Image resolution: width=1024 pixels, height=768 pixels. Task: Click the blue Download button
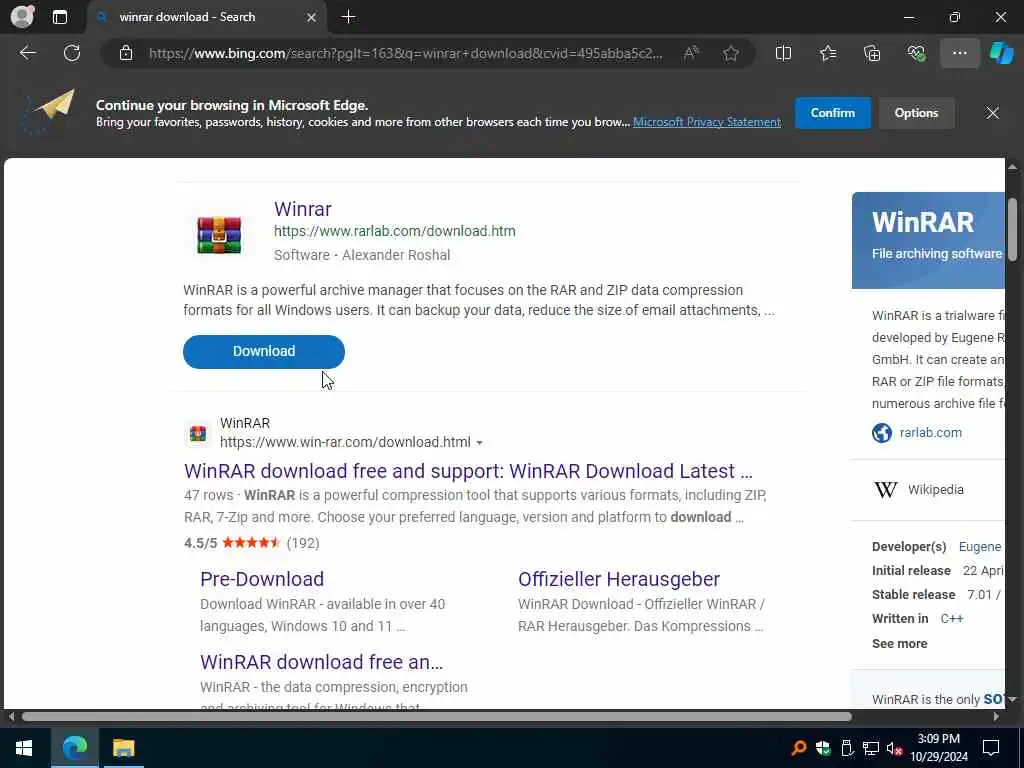click(264, 351)
